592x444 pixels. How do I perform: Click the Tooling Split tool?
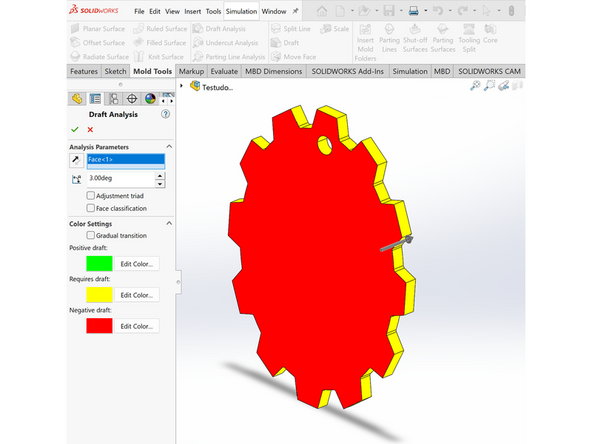469,38
